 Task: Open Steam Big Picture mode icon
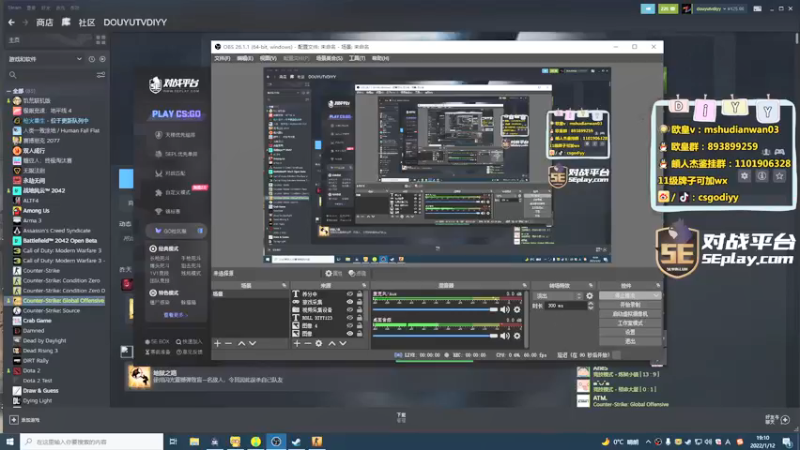coord(758,9)
